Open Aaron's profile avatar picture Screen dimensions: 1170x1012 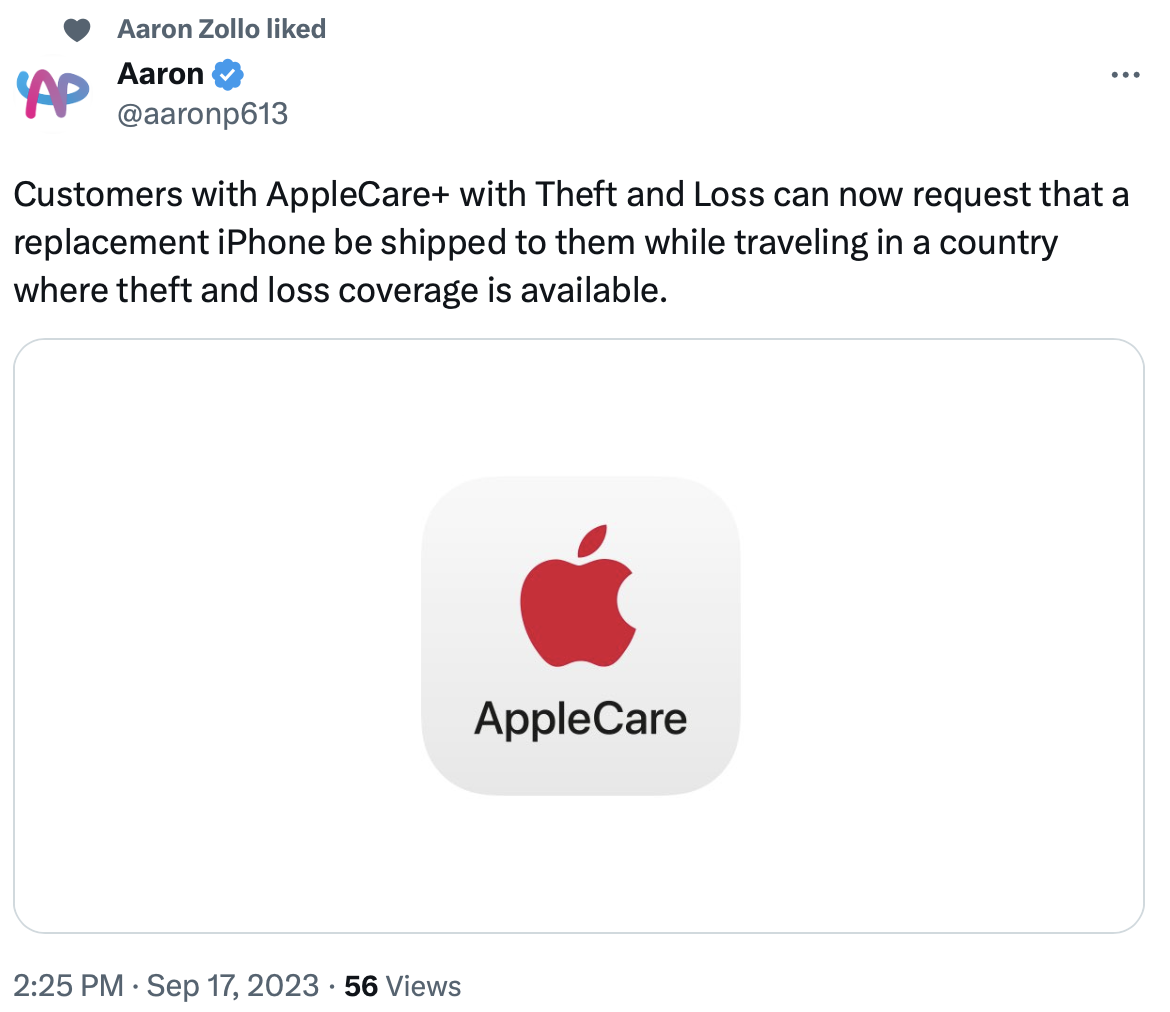54,93
